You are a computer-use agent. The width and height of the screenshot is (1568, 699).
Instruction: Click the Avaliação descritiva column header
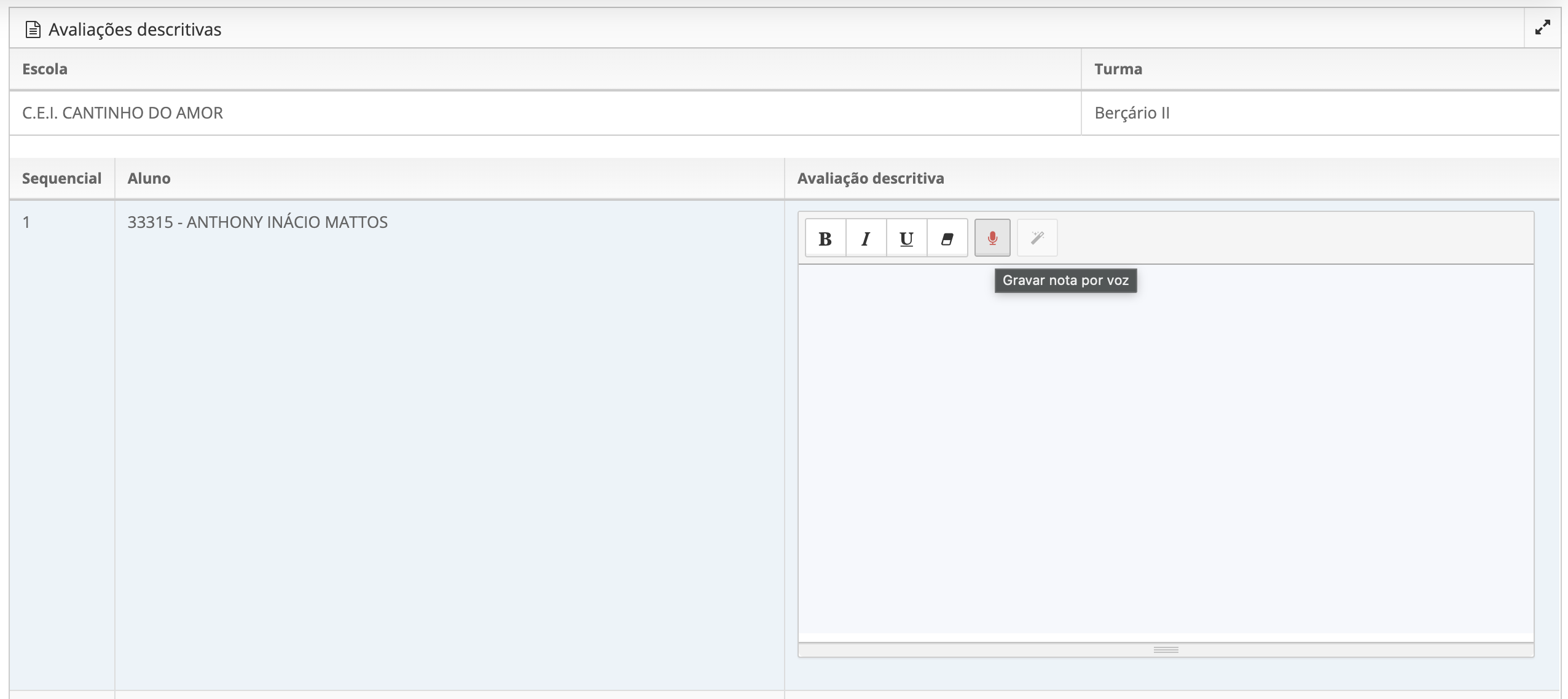[x=870, y=179]
